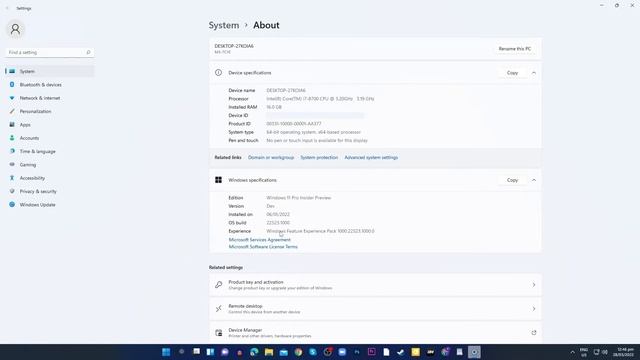Image resolution: width=640 pixels, height=360 pixels.
Task: Expand Remote desktop chevron
Action: (x=533, y=309)
